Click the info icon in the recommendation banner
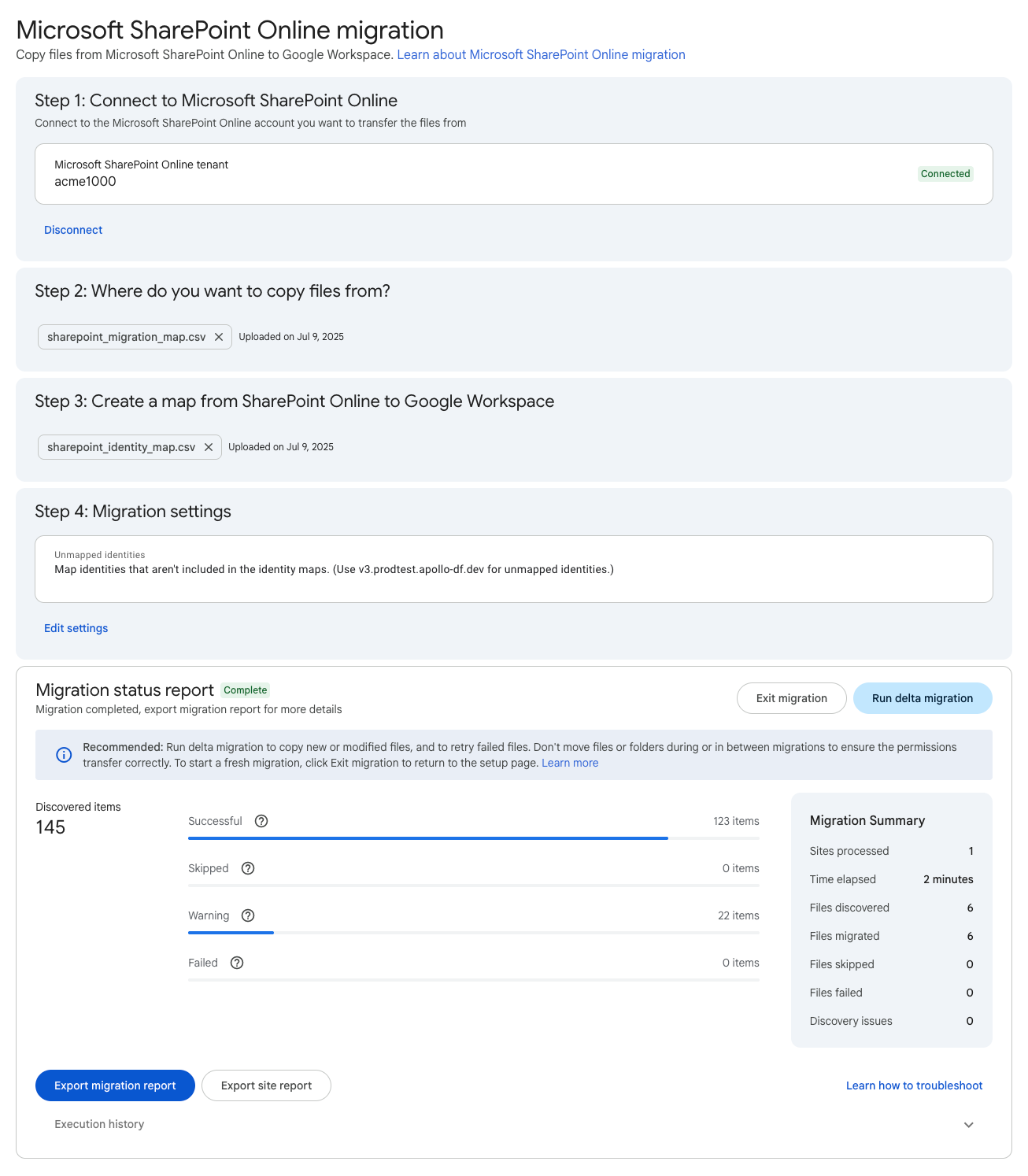The width and height of the screenshot is (1028, 1176). point(64,755)
